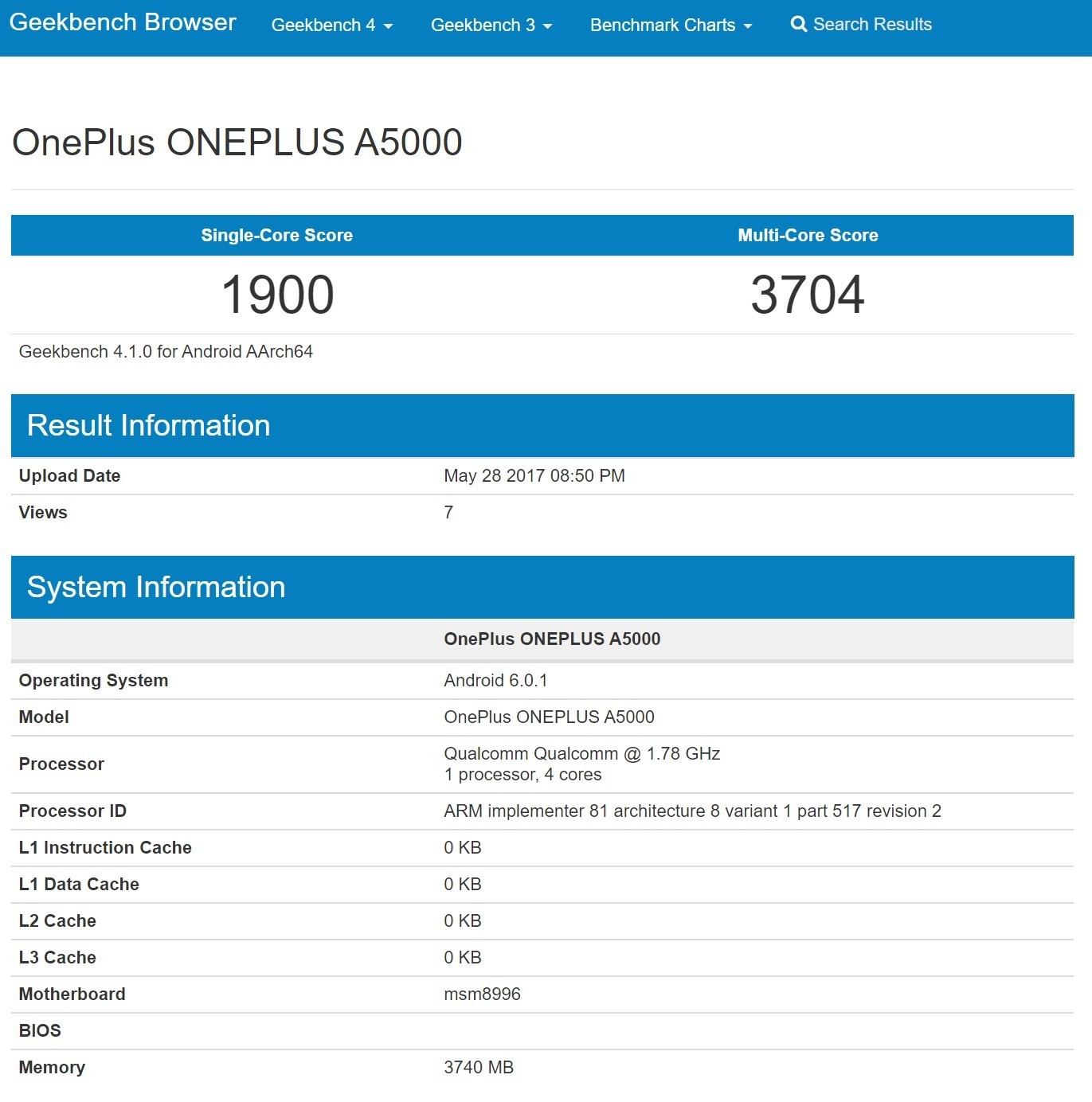This screenshot has height=1102, width=1092.
Task: Open the Benchmark Charts dropdown
Action: [x=670, y=25]
